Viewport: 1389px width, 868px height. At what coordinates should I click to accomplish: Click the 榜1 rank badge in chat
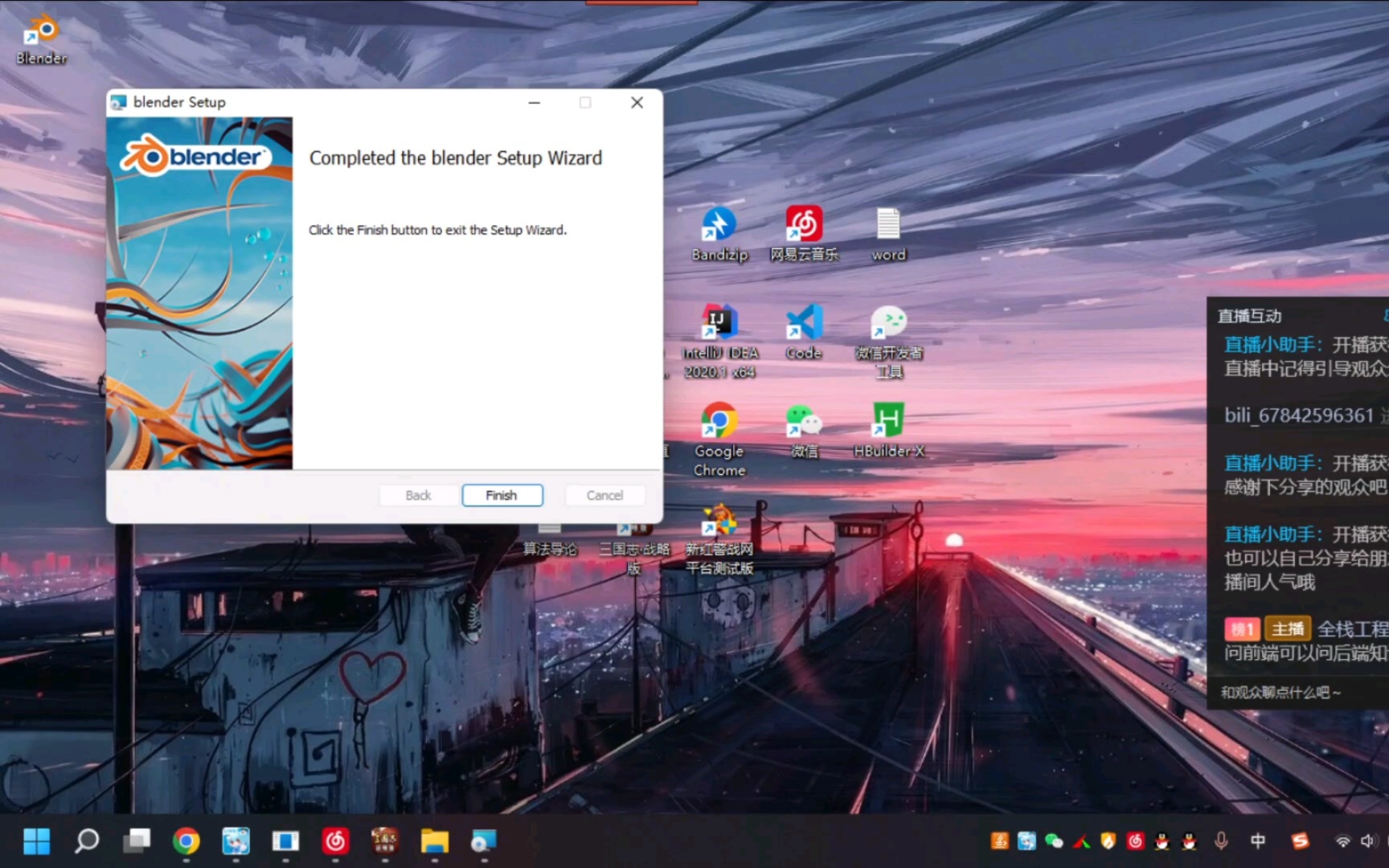1243,628
